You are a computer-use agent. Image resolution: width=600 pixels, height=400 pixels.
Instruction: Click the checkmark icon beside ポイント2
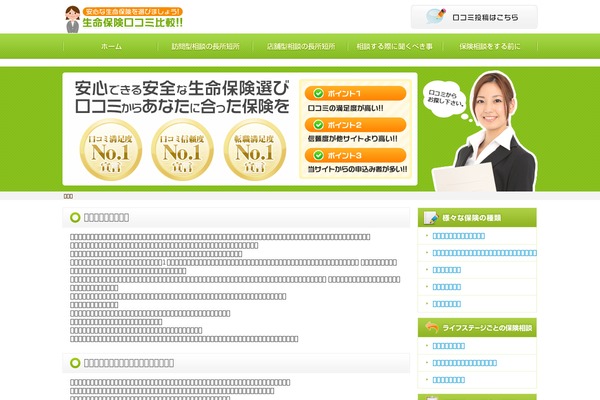click(x=318, y=125)
